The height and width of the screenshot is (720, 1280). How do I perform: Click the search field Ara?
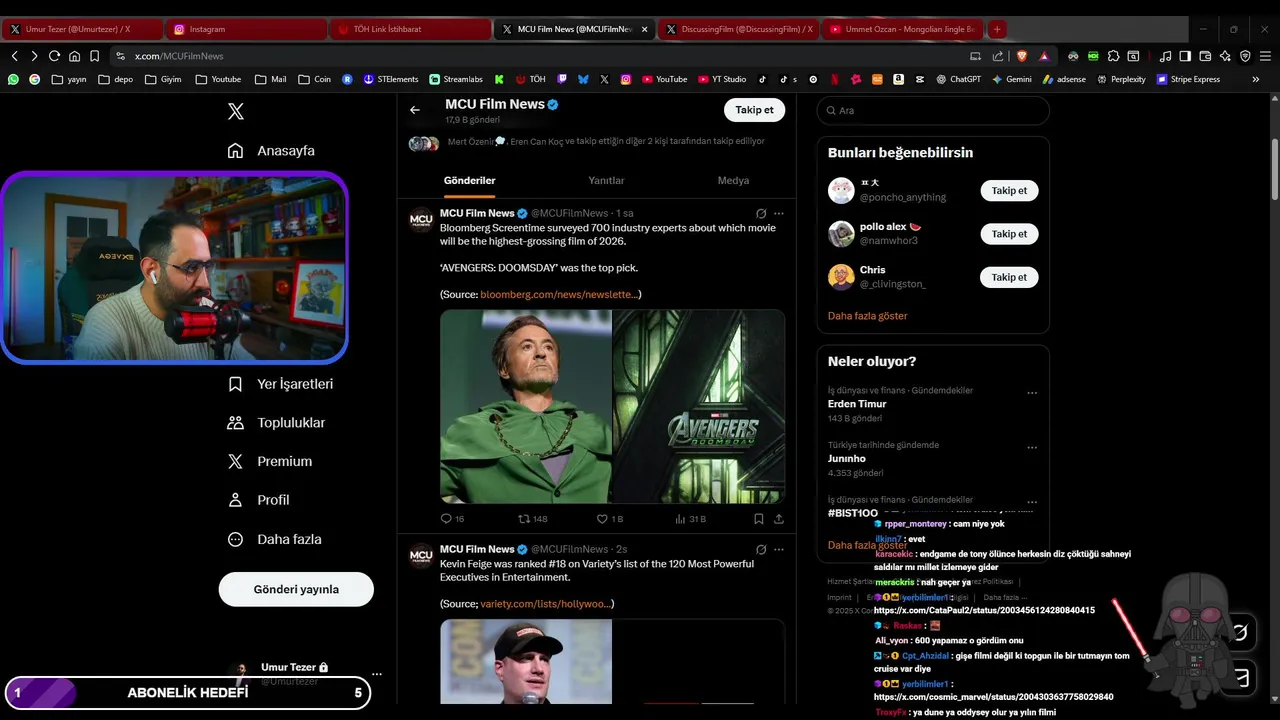click(933, 111)
